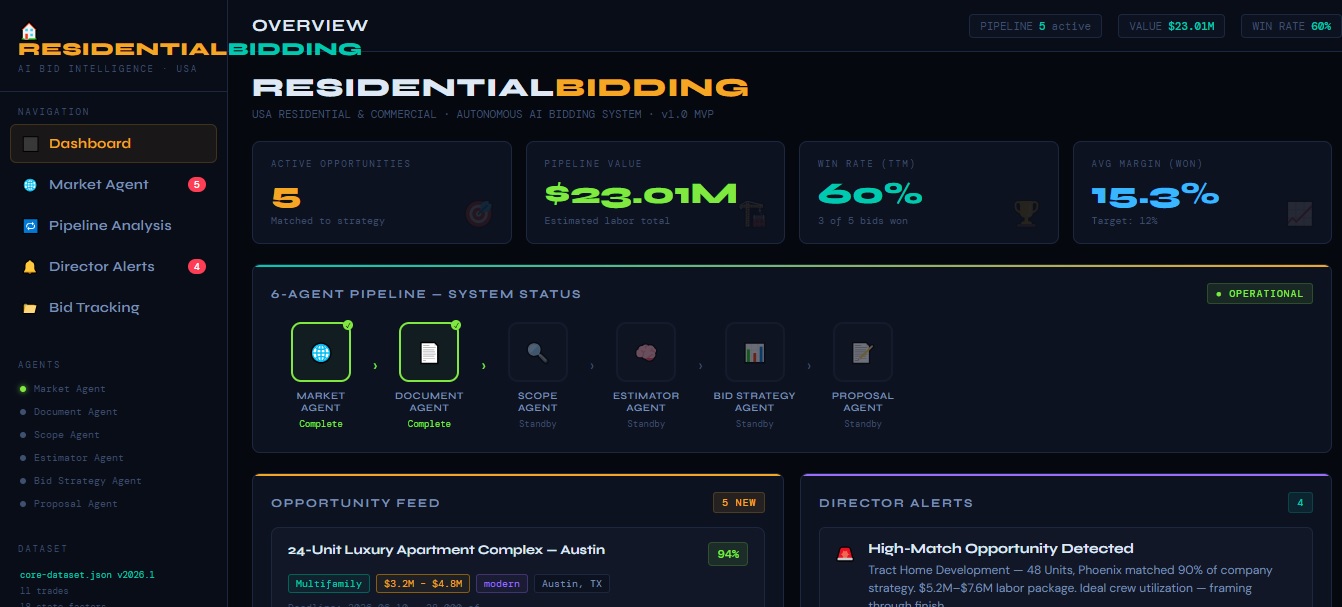Click the house logo icon in sidebar

29,31
